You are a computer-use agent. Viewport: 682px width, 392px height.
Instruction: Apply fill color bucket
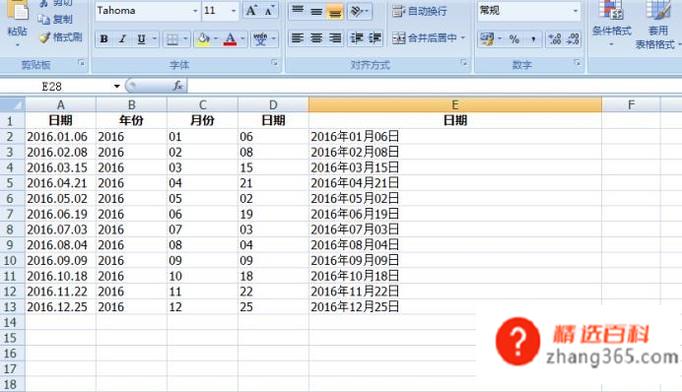click(x=204, y=39)
